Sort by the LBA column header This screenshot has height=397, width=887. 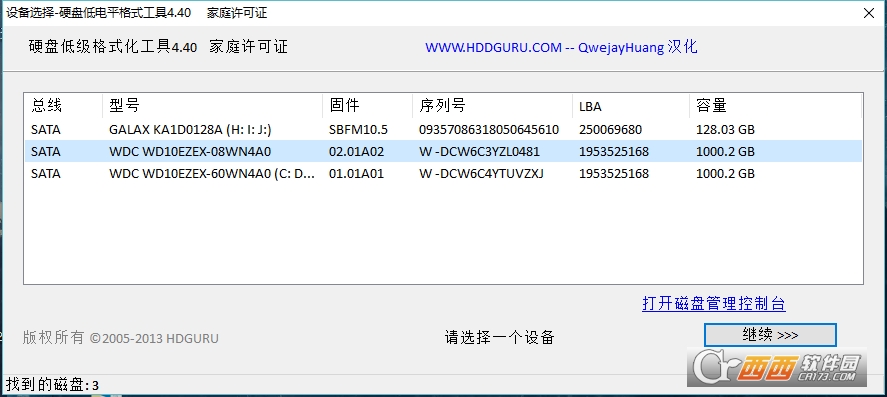pyautogui.click(x=631, y=105)
